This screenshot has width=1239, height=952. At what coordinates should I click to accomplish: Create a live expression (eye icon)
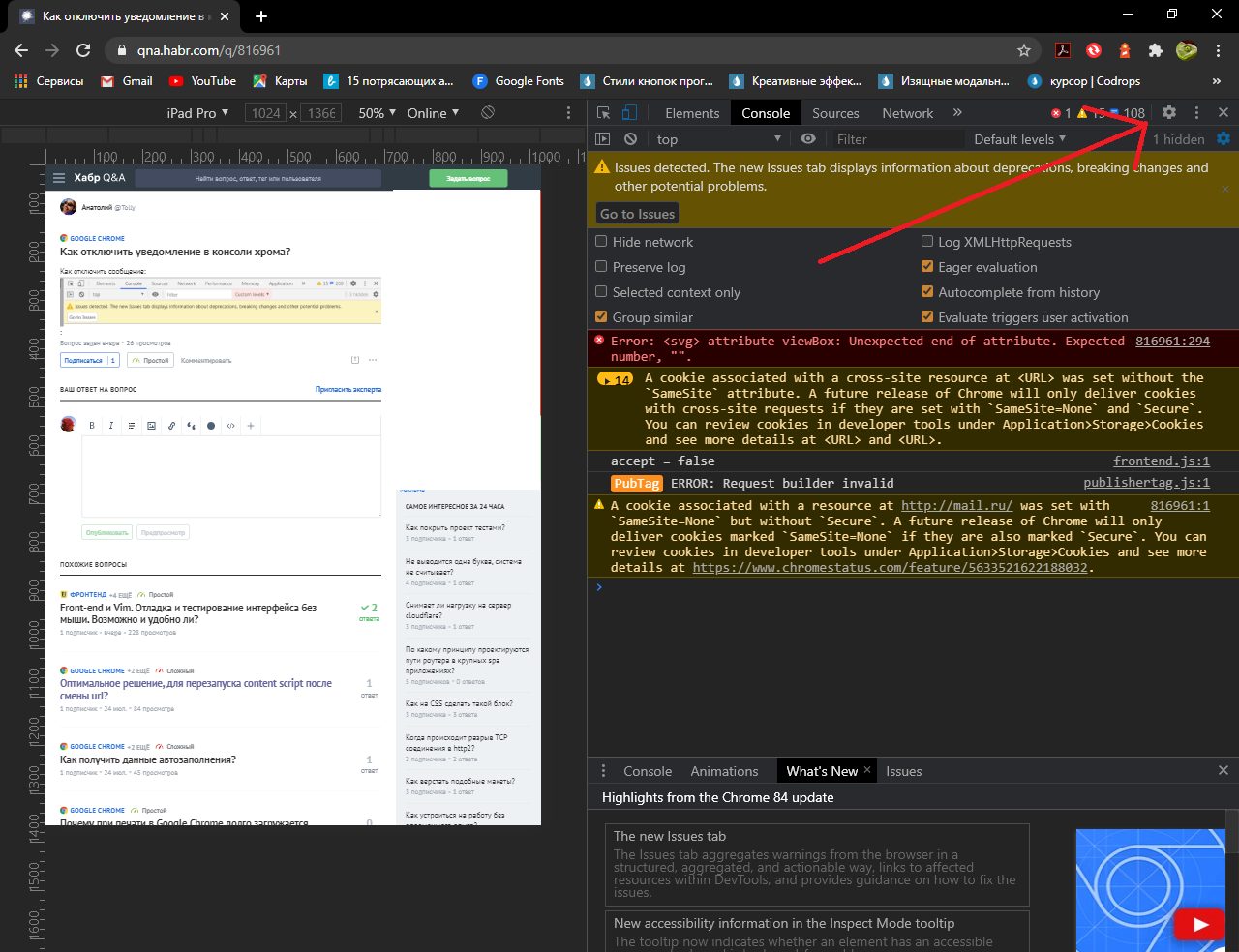(808, 139)
